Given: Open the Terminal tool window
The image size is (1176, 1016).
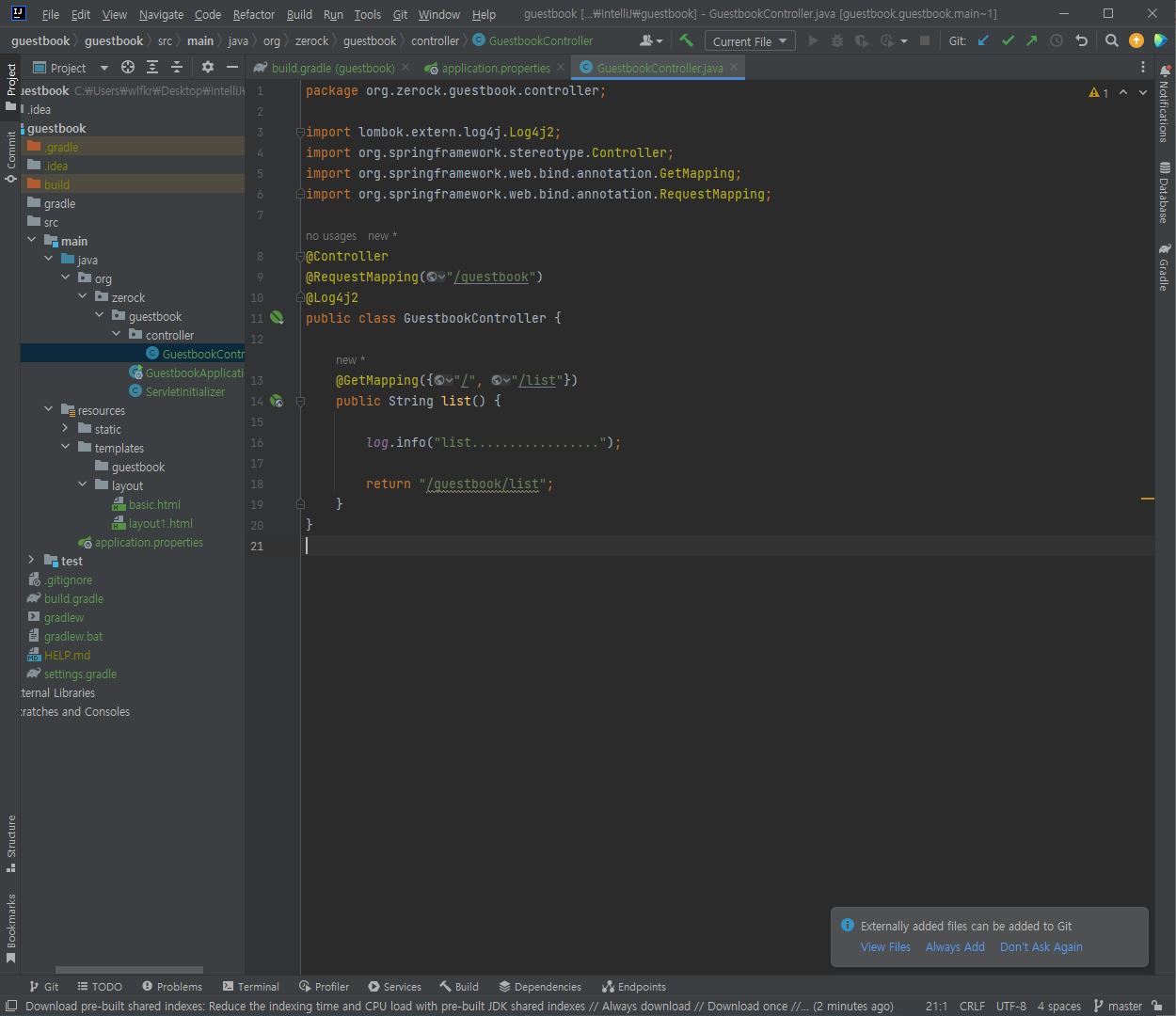Looking at the screenshot, I should (x=251, y=987).
